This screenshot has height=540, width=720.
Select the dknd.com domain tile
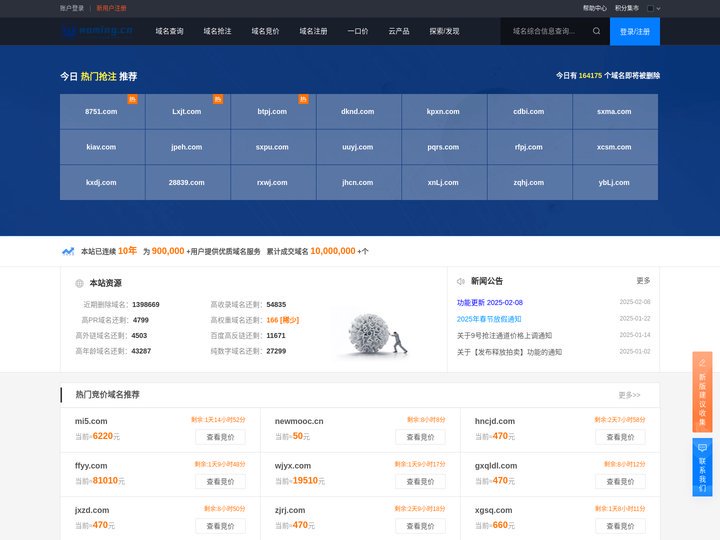coord(359,112)
